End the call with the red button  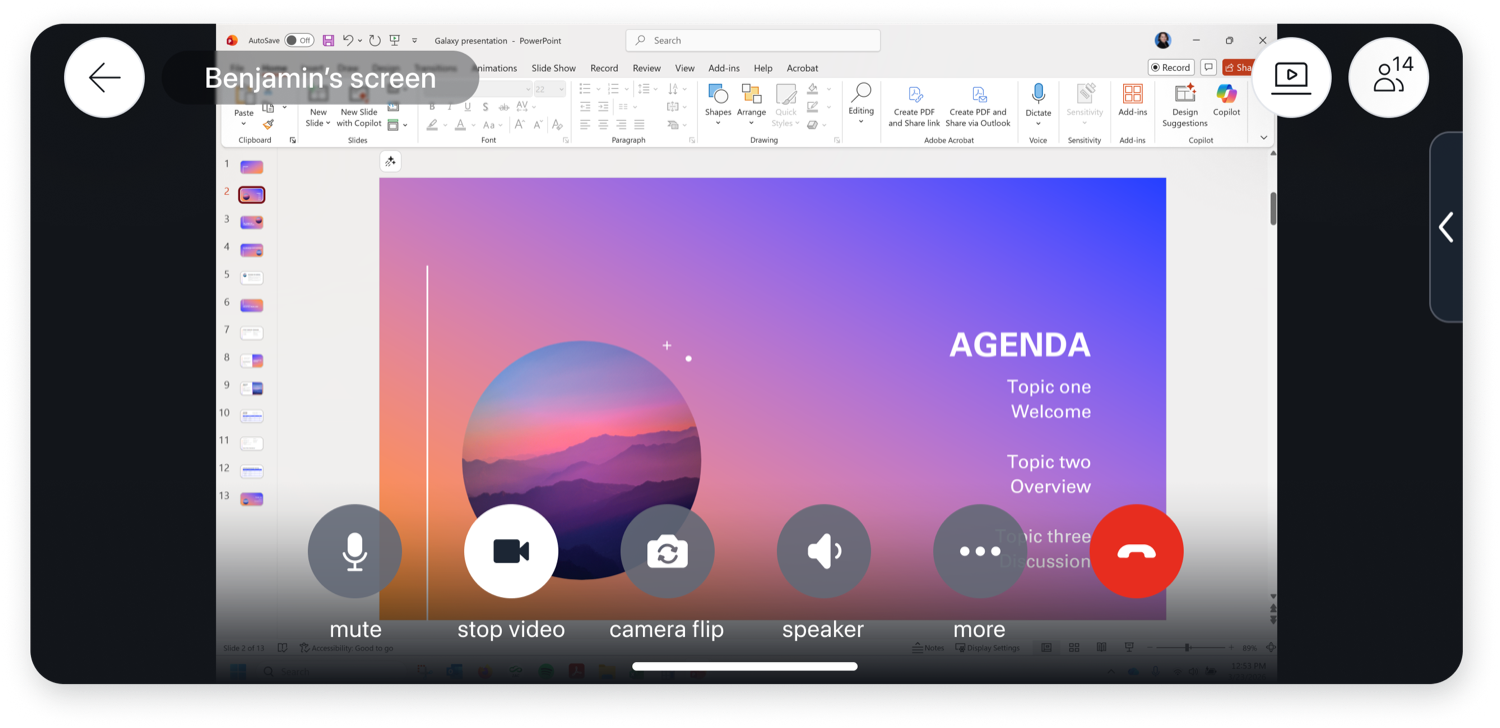[x=1136, y=551]
